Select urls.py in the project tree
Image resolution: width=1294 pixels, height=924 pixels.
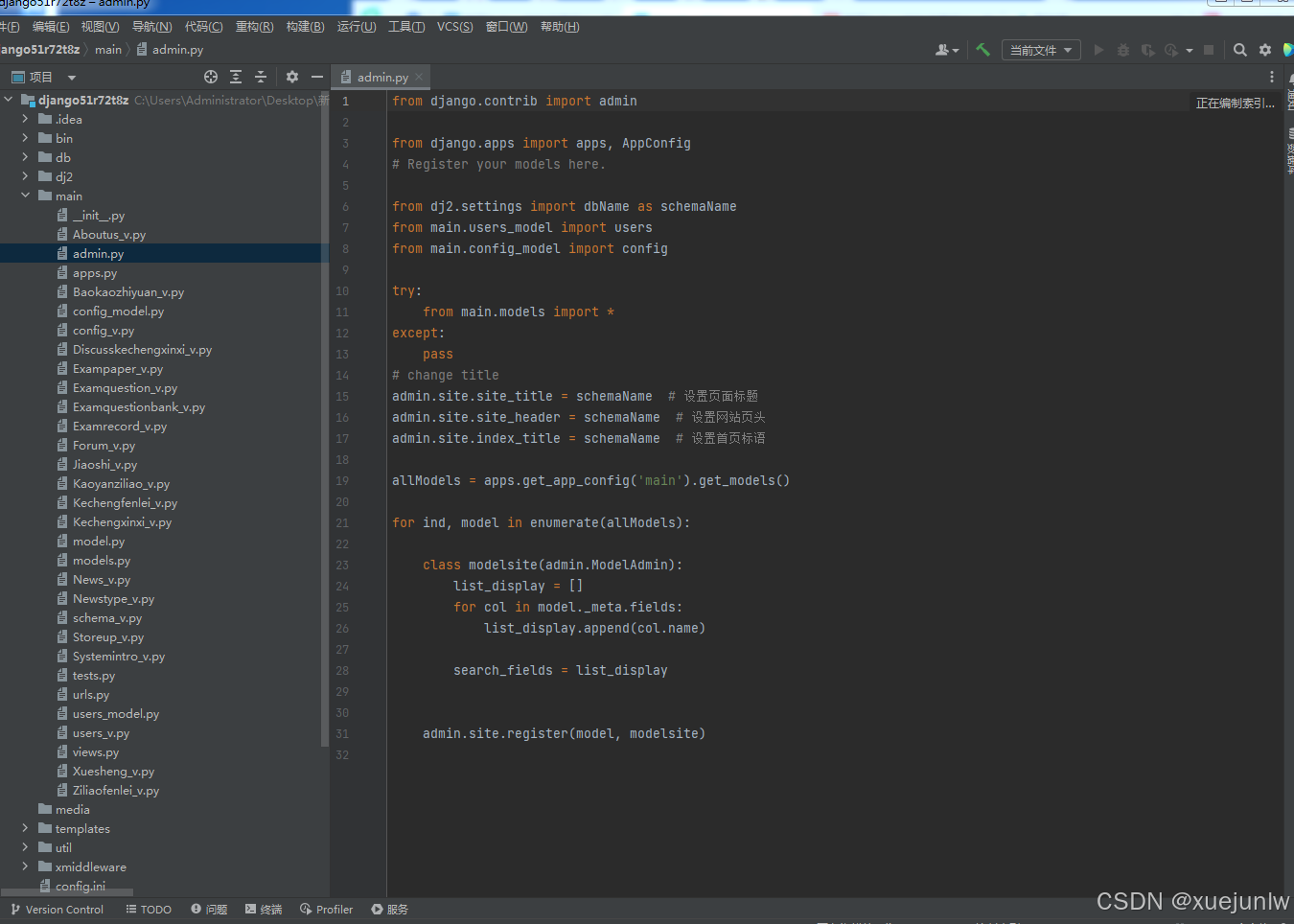pos(91,695)
